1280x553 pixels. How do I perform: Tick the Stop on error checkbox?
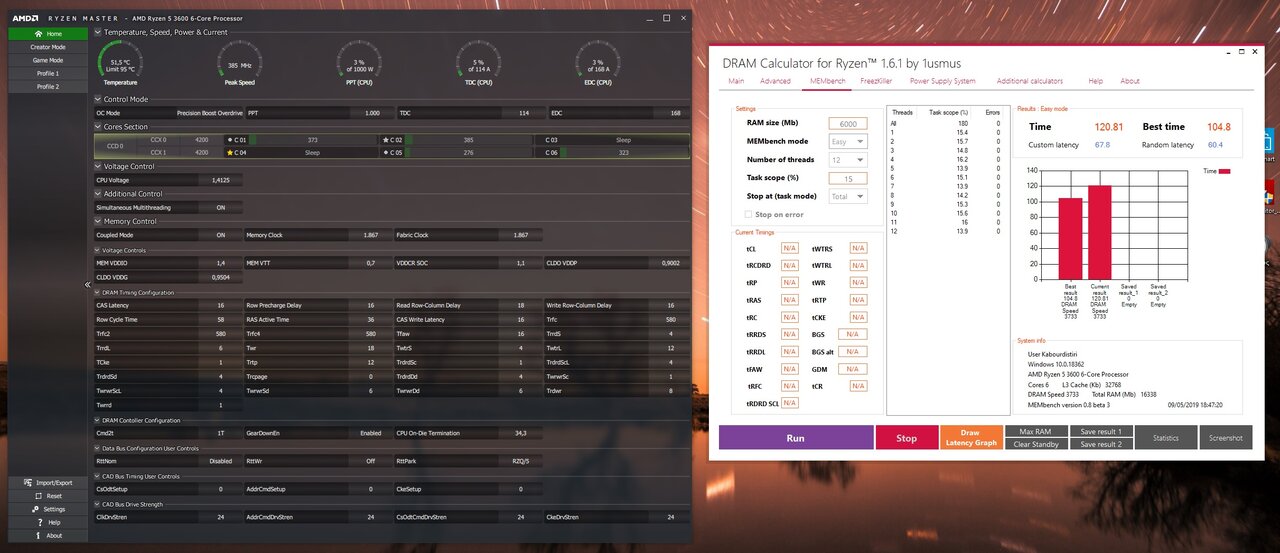click(x=749, y=215)
